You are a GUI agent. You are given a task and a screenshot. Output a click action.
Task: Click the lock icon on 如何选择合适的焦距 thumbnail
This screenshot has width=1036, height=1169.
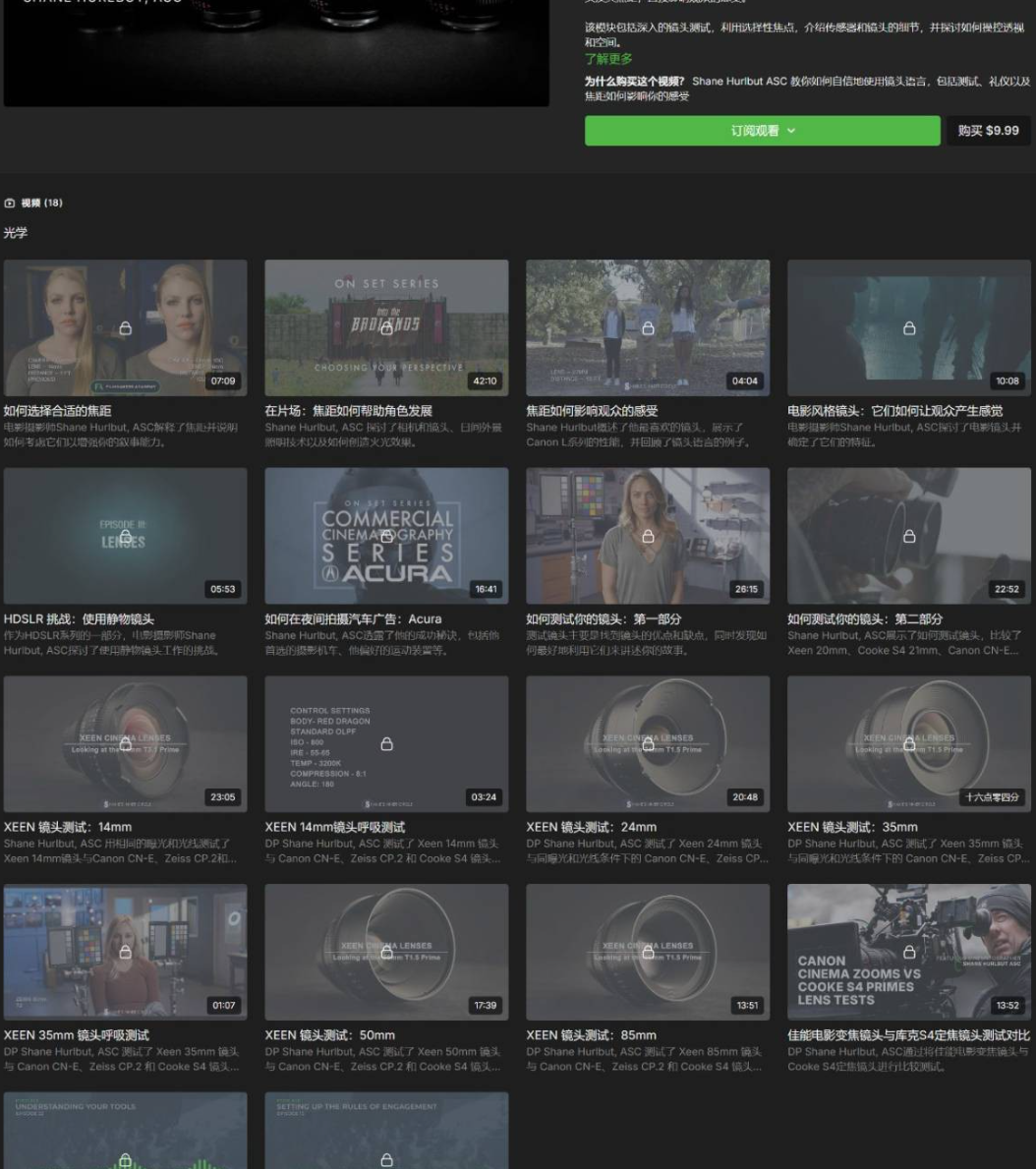(x=125, y=328)
